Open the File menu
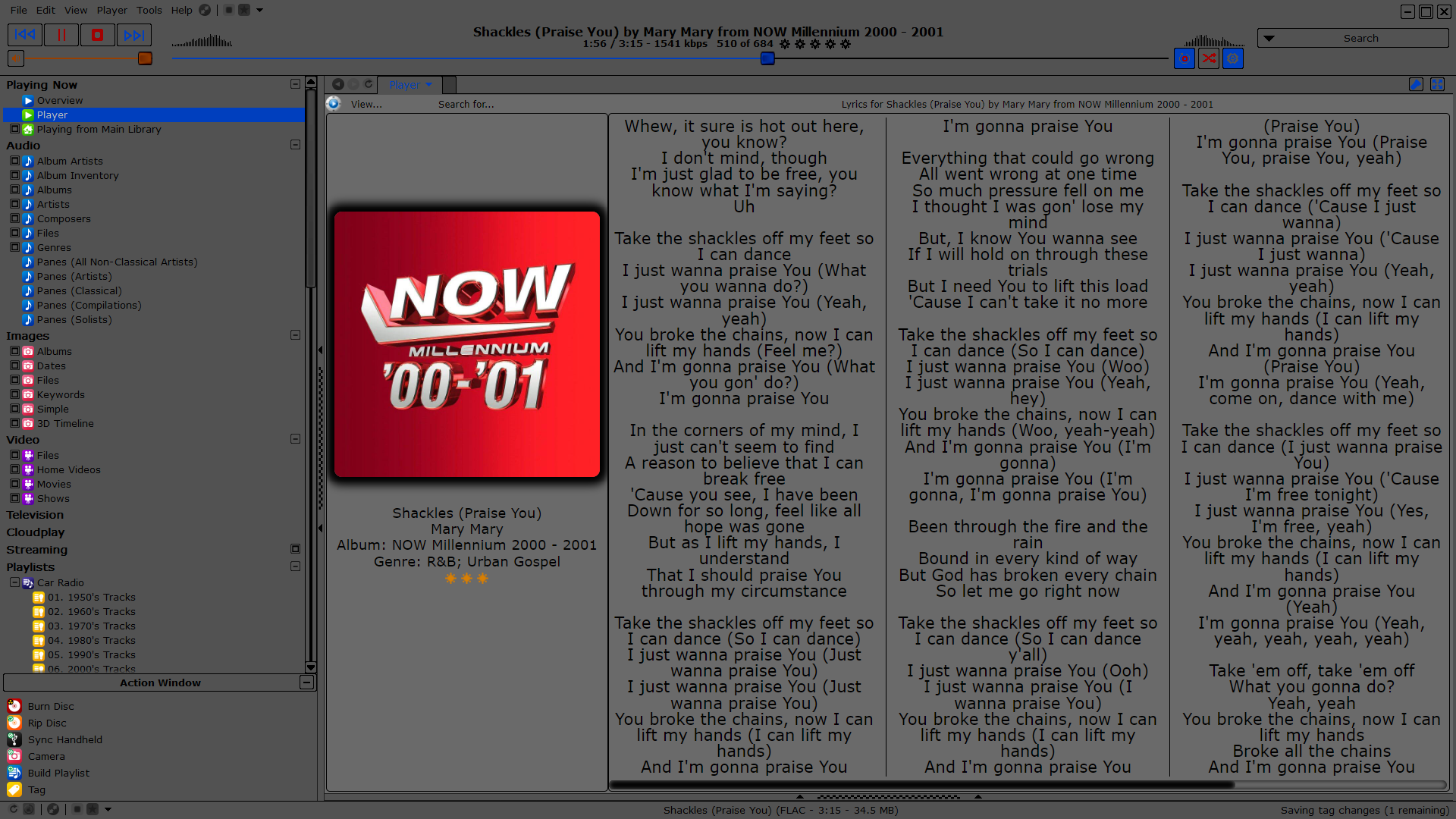This screenshot has width=1456, height=819. 19,10
